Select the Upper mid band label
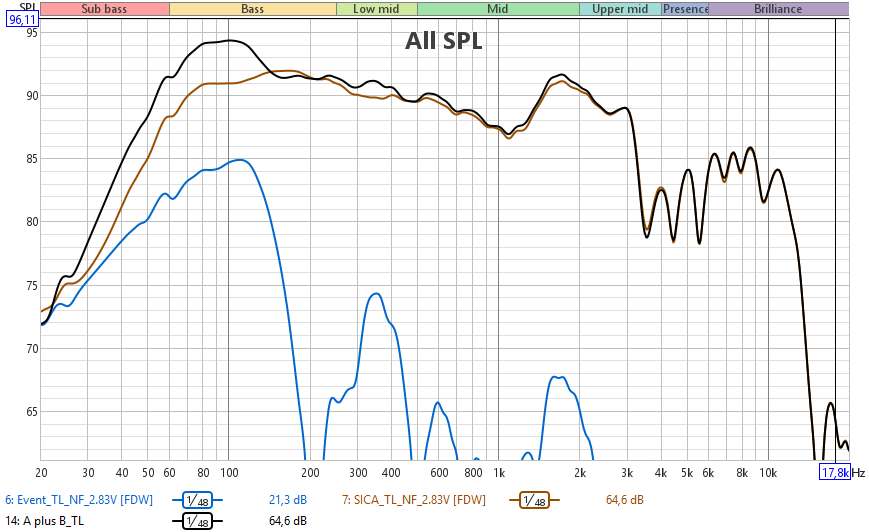 pyautogui.click(x=619, y=9)
